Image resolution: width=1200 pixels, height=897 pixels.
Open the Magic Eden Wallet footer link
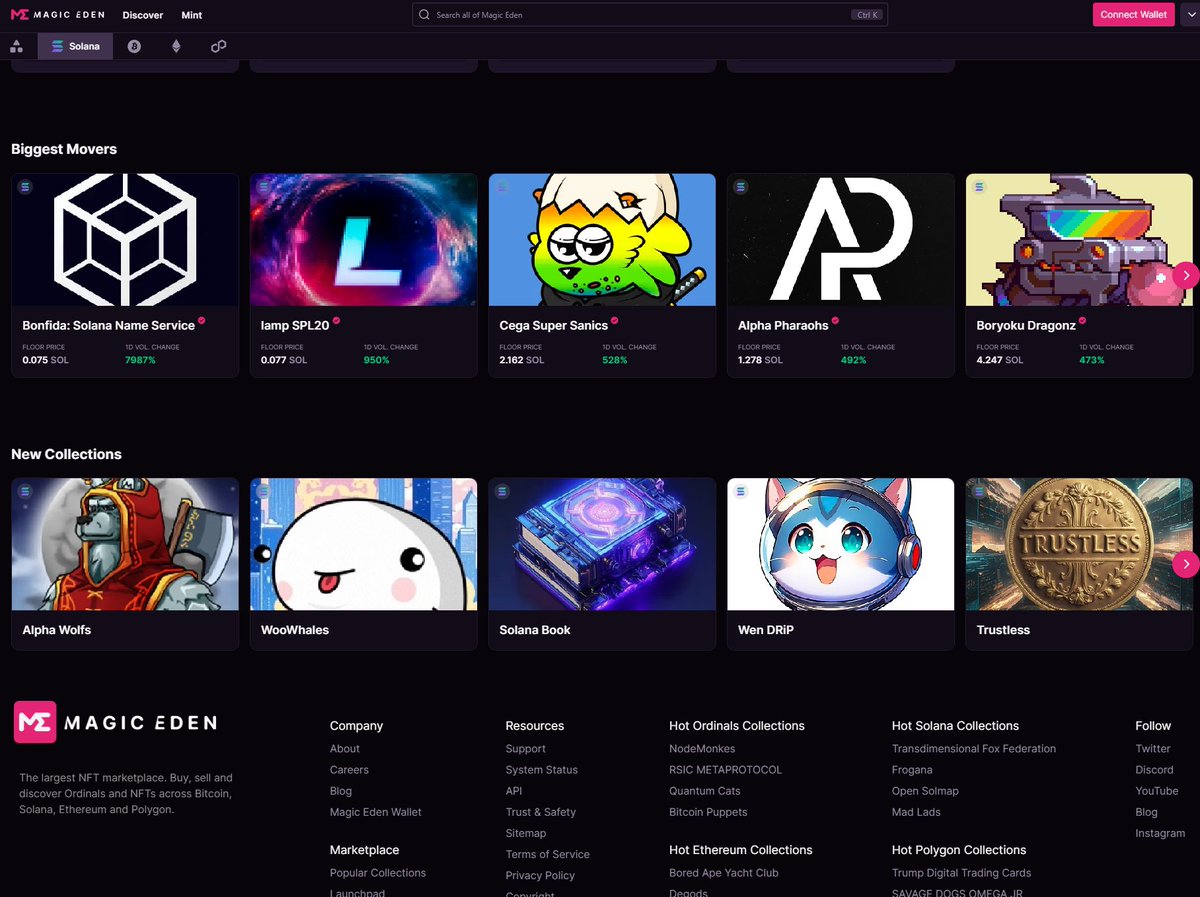376,812
